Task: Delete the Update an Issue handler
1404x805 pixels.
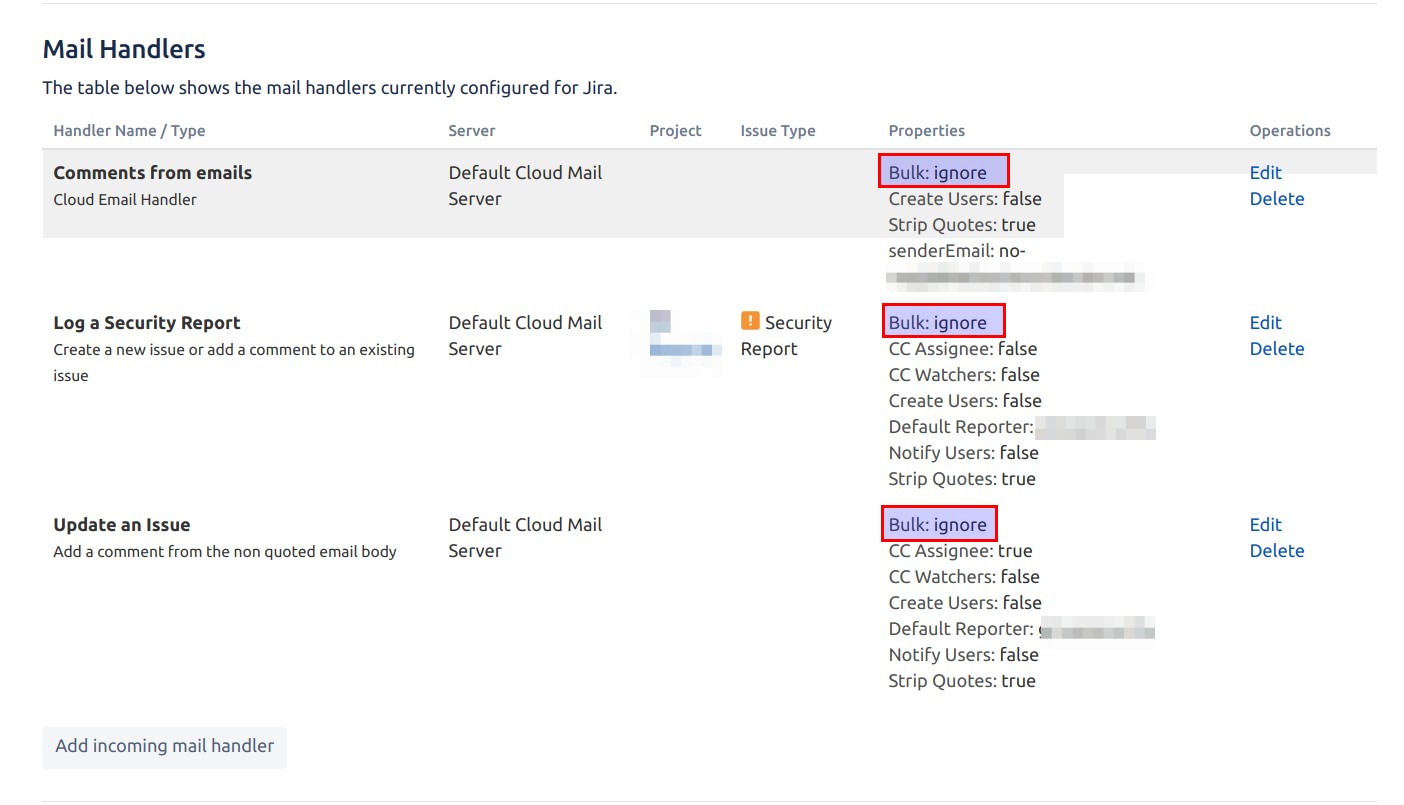Action: [1277, 551]
